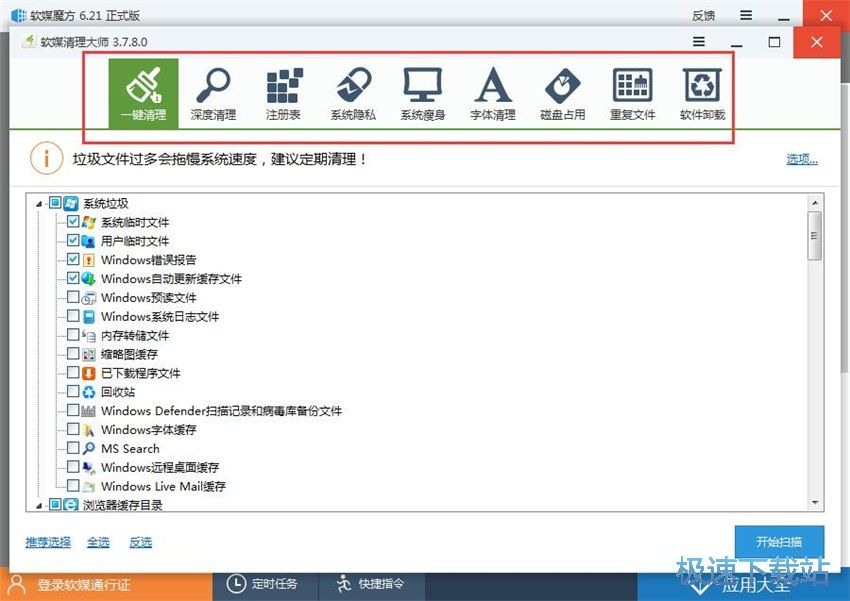Click the 回收站 recycle icon
Screen dimensions: 850x601
(89, 392)
